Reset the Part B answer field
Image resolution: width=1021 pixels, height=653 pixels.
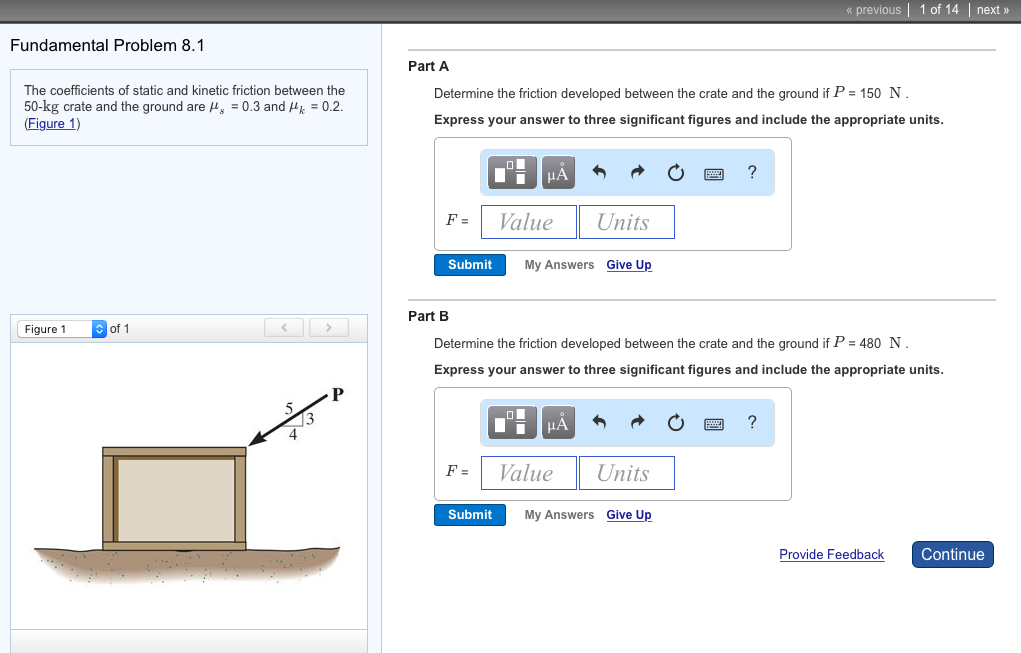pos(675,422)
